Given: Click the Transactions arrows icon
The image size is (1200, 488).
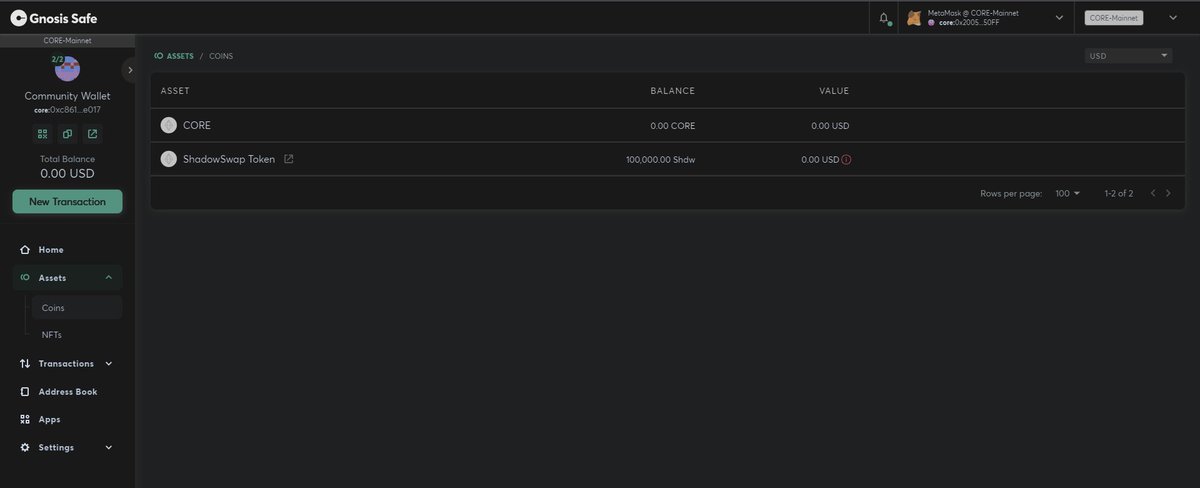Looking at the screenshot, I should [x=25, y=364].
